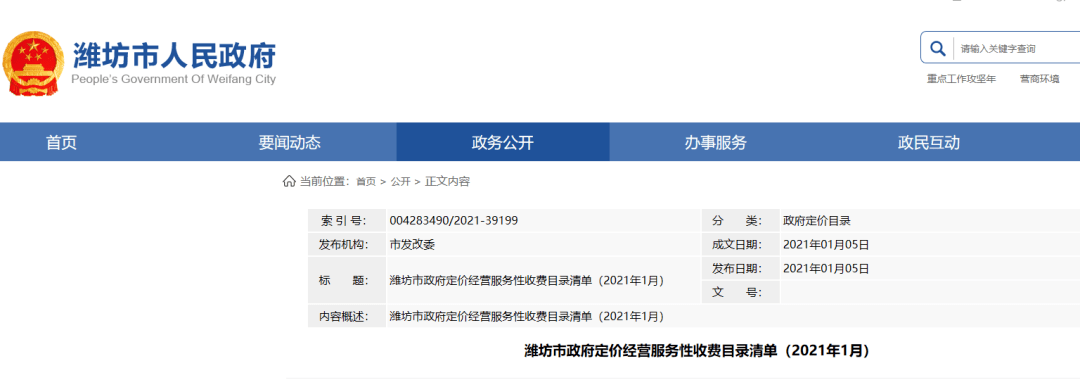The width and height of the screenshot is (1080, 380).
Task: Go to the 办事服务 tab
Action: click(716, 142)
